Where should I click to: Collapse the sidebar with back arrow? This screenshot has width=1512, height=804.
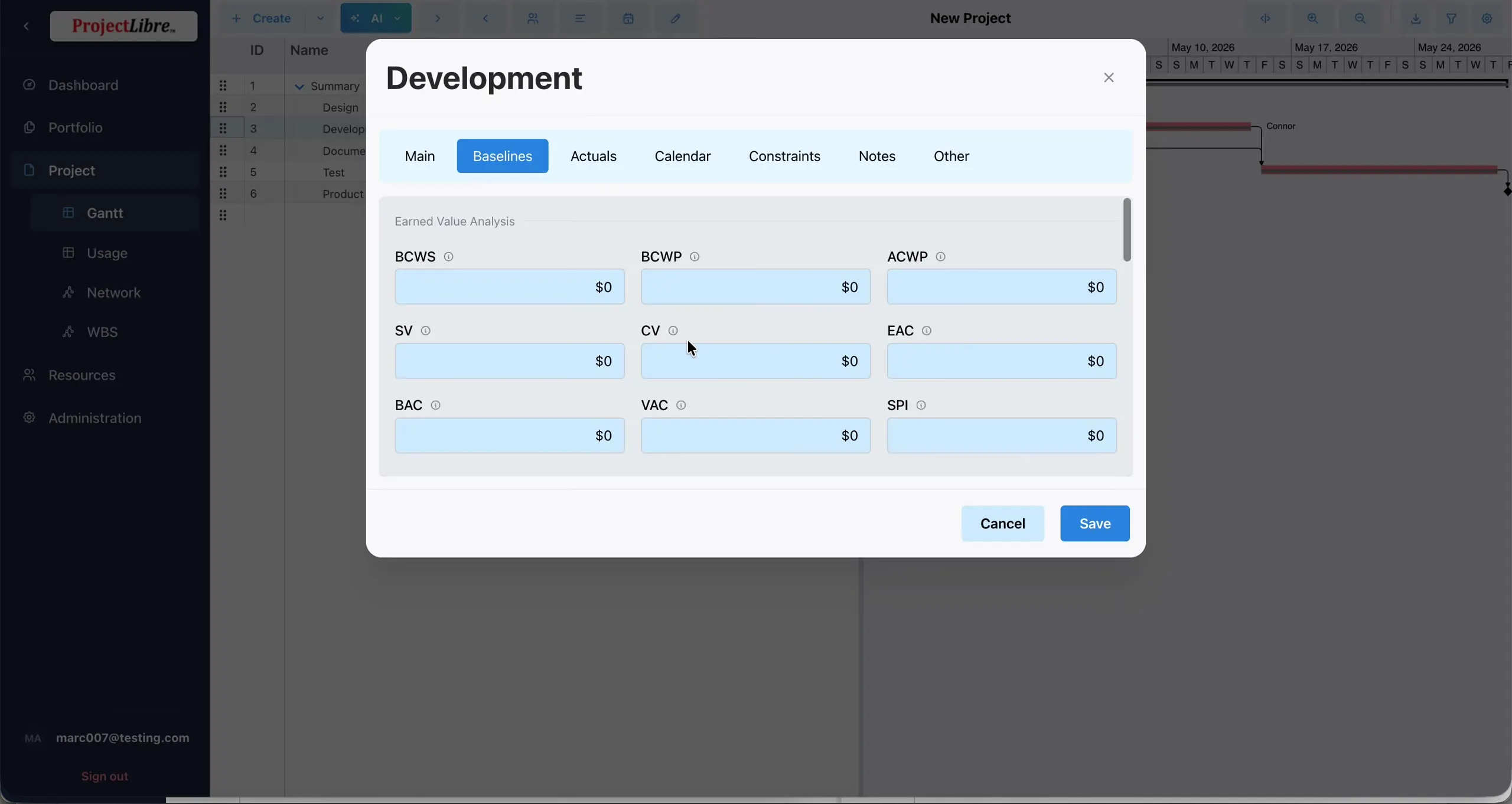click(26, 26)
